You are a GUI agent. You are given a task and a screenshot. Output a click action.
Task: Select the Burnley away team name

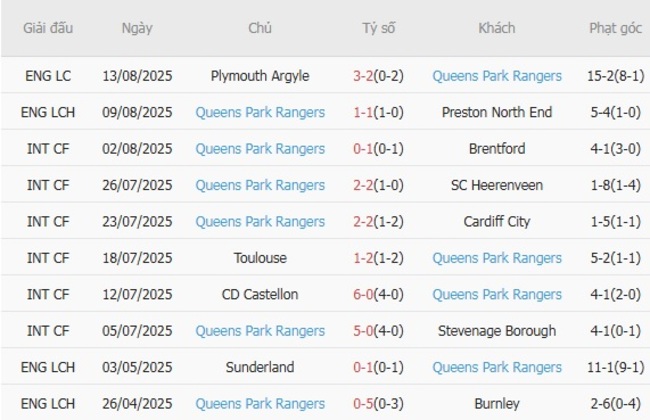point(497,404)
